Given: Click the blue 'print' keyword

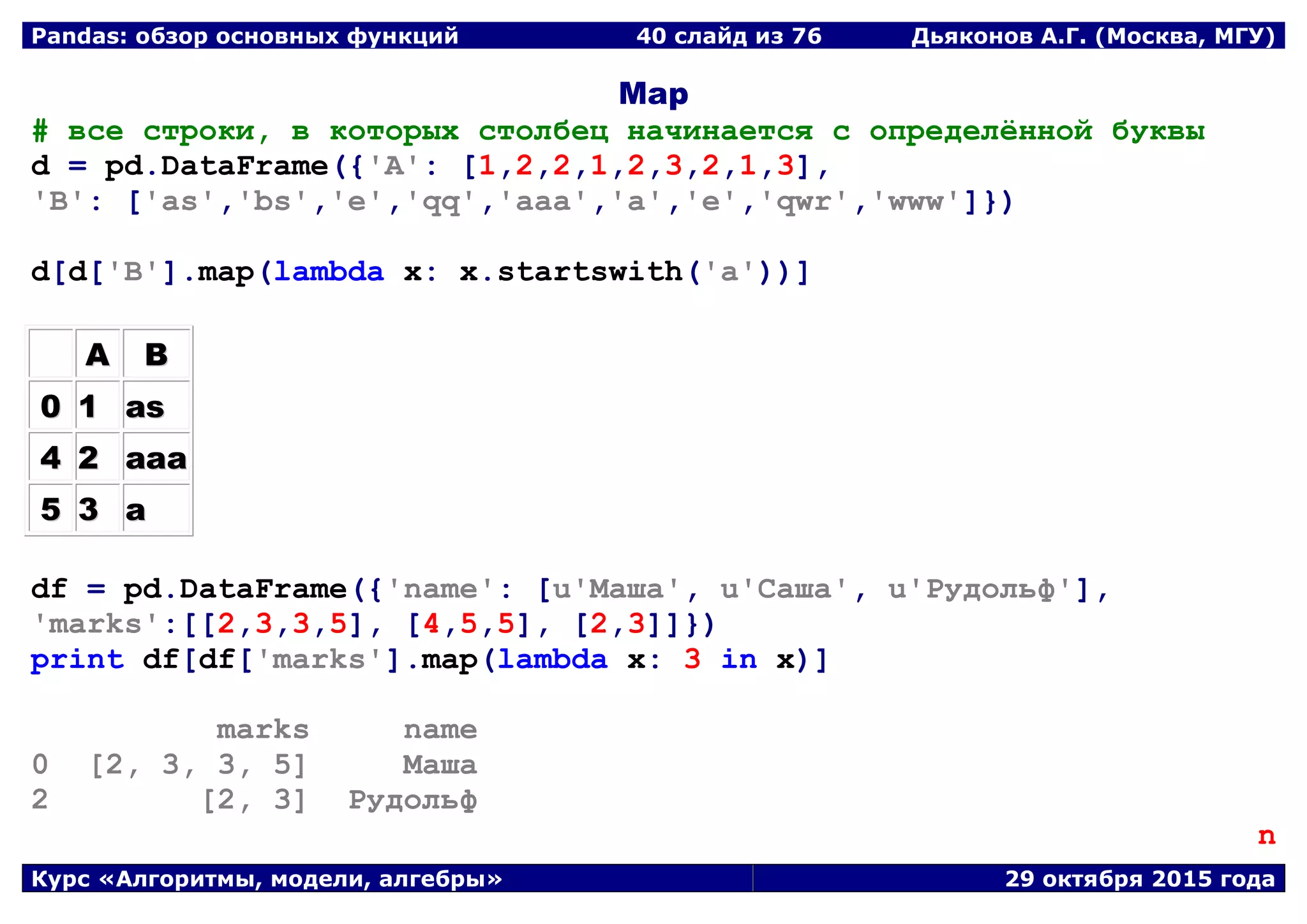Looking at the screenshot, I should pos(77,659).
